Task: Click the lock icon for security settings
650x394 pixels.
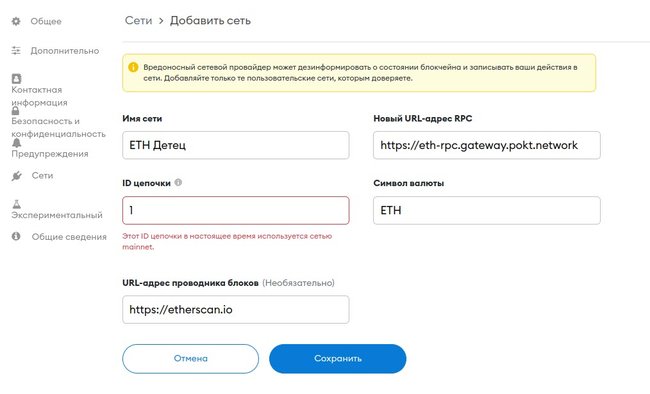Action: tap(15, 110)
